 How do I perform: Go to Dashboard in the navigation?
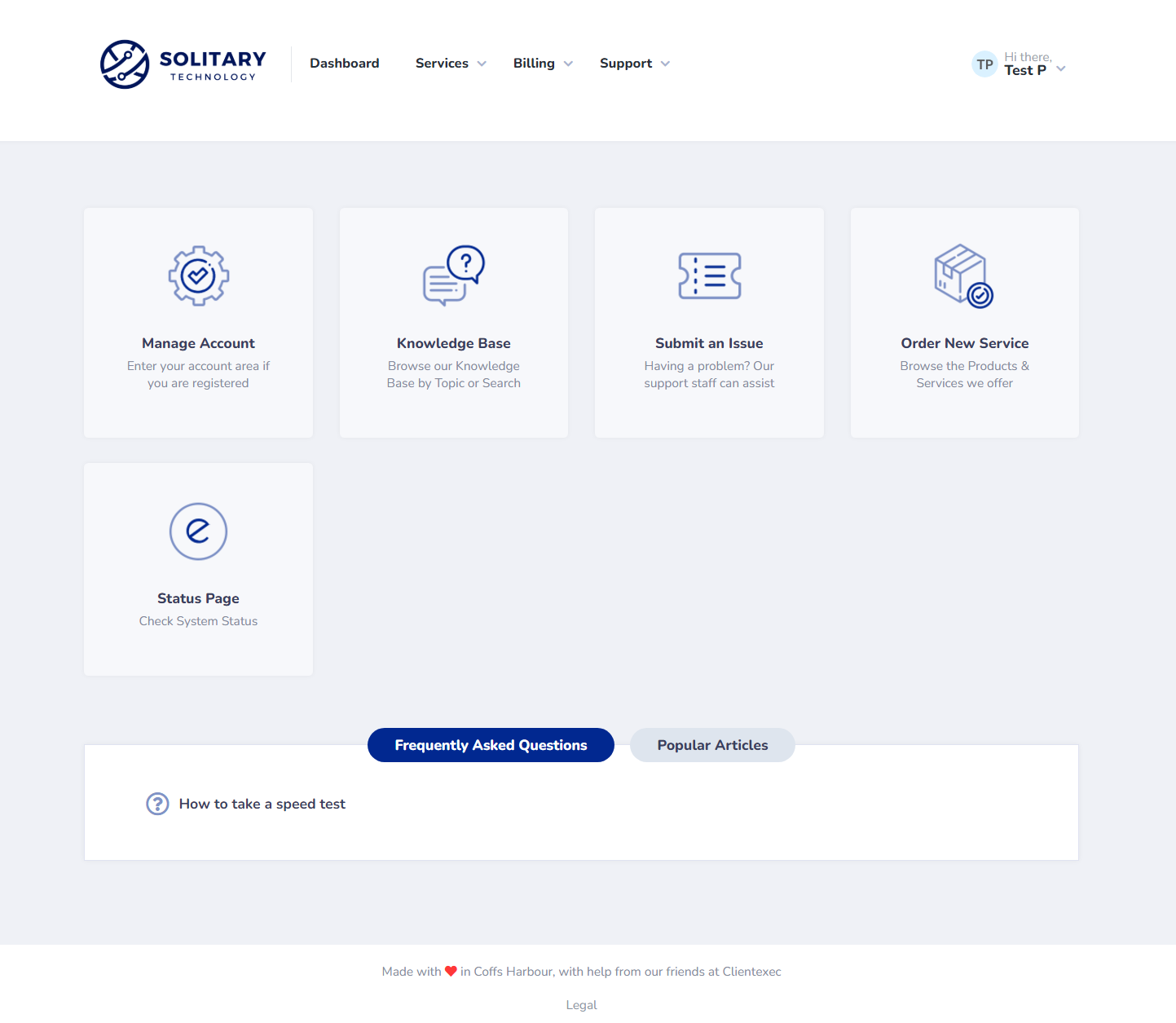345,64
